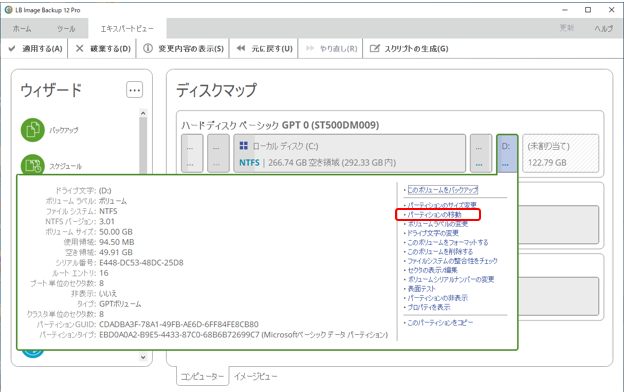Select the leftmost small partition block
This screenshot has height=392, width=624.
click(x=192, y=154)
